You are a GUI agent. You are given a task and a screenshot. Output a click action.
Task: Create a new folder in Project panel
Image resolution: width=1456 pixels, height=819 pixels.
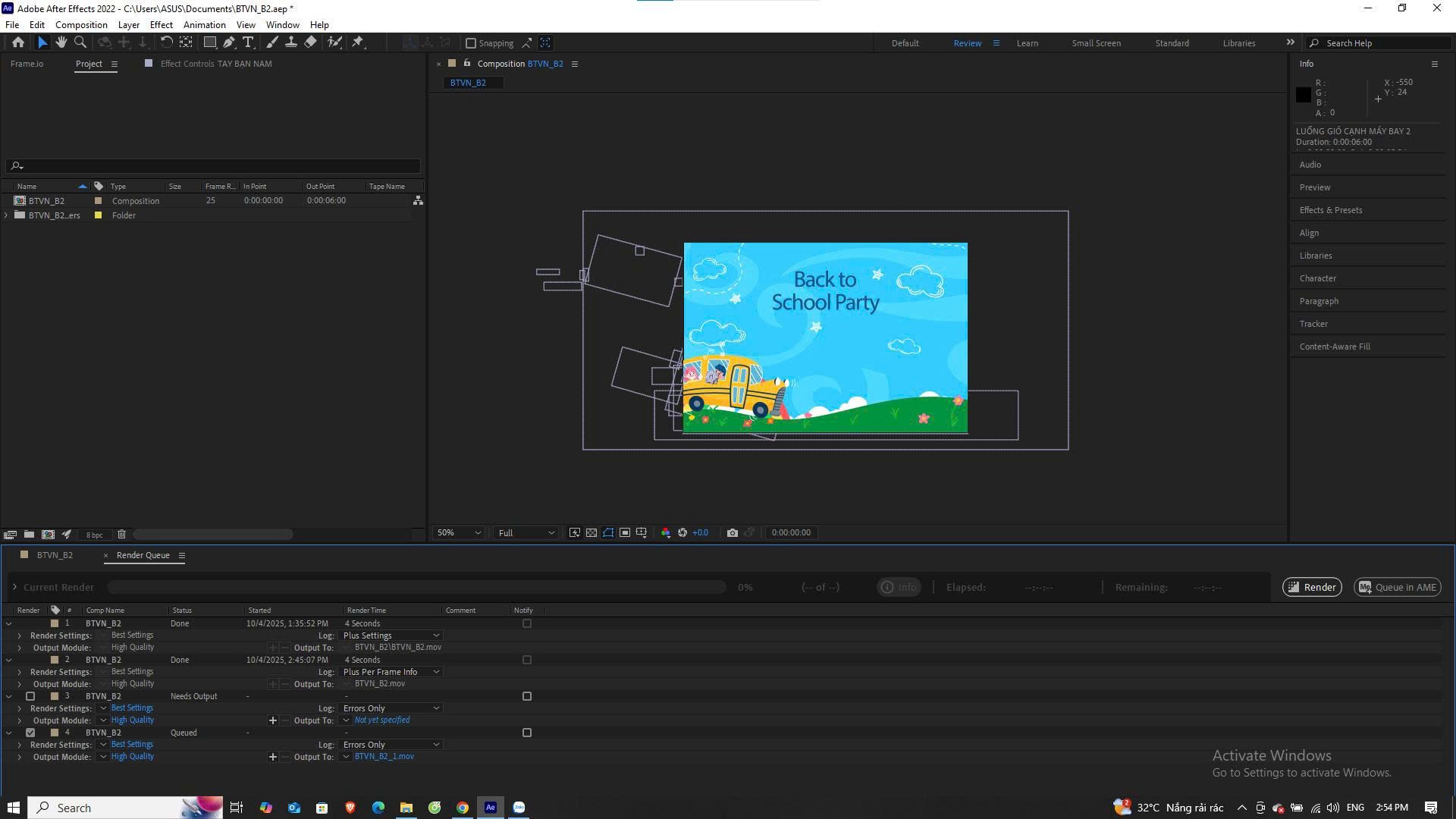pos(29,535)
